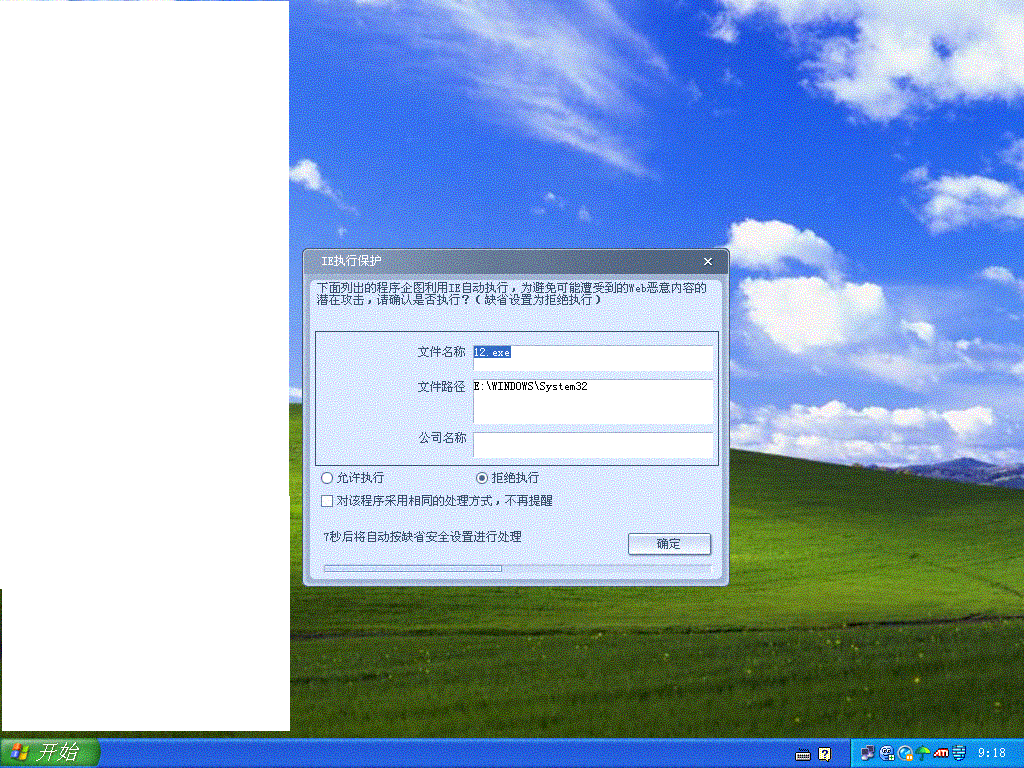
Task: Close the IE执行保护 dialog
Action: pyautogui.click(x=708, y=261)
